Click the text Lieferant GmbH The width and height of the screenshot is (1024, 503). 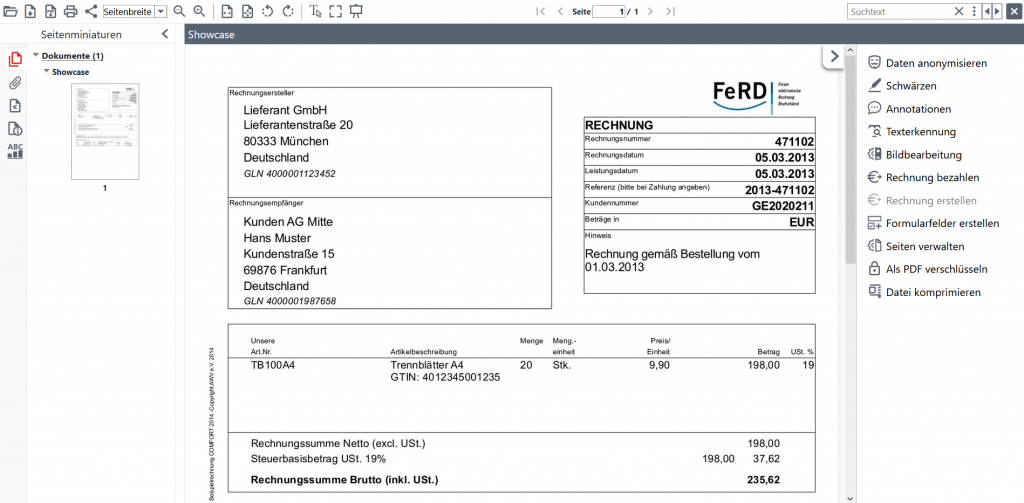[x=285, y=109]
